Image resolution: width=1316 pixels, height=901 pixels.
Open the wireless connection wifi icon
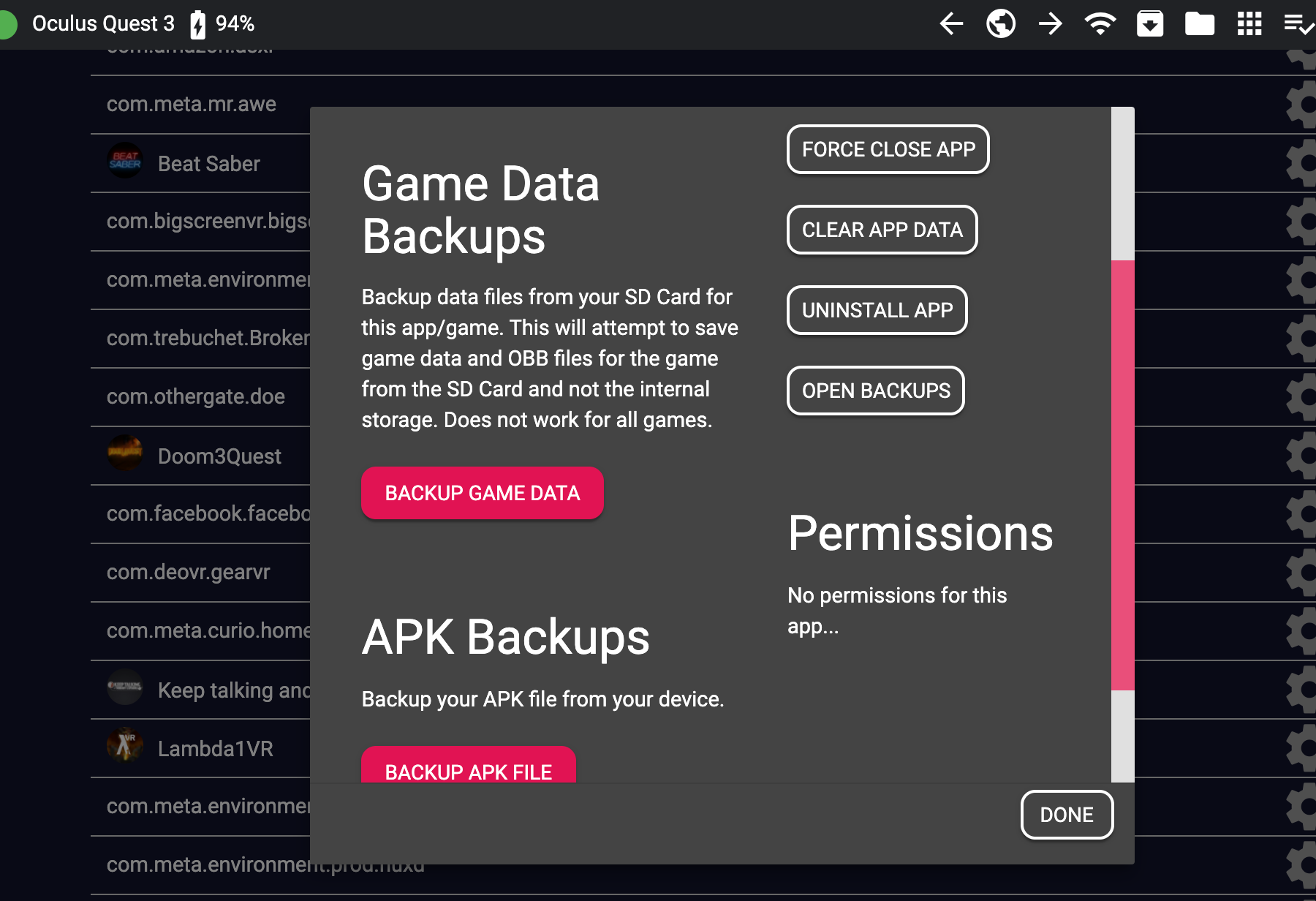click(1100, 24)
